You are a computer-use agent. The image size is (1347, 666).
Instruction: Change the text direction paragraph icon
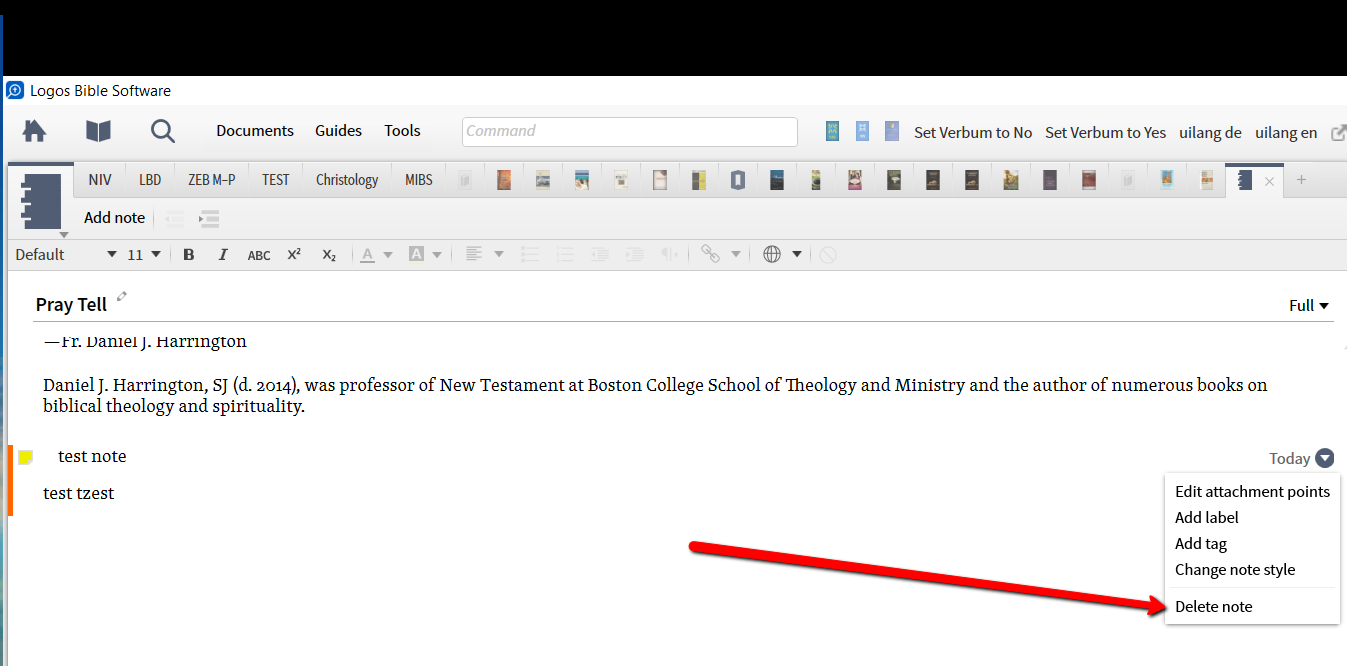[x=669, y=255]
